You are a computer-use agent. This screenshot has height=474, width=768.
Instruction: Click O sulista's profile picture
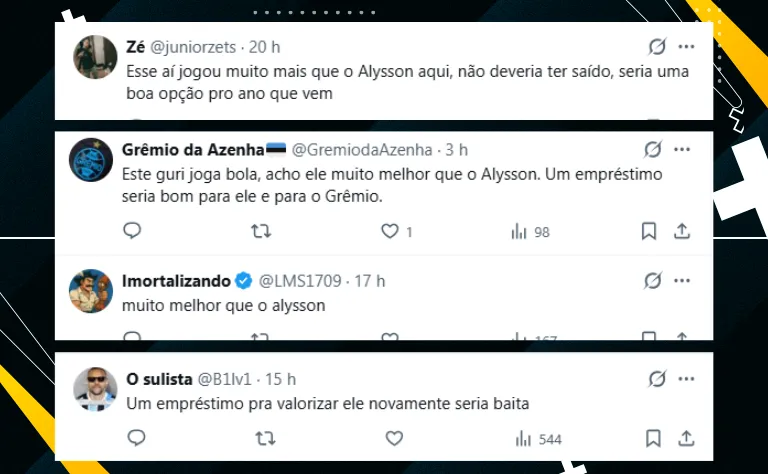pyautogui.click(x=96, y=389)
